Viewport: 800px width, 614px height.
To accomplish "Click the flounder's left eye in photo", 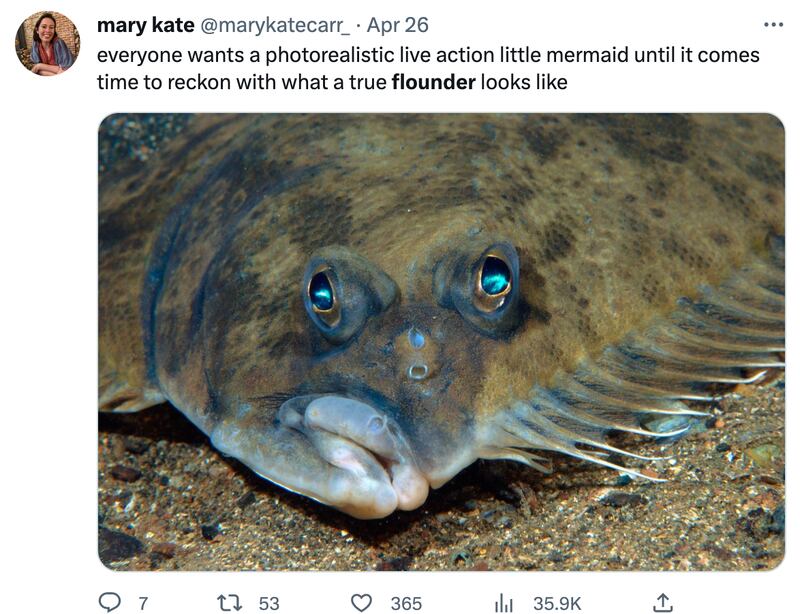I will 322,292.
